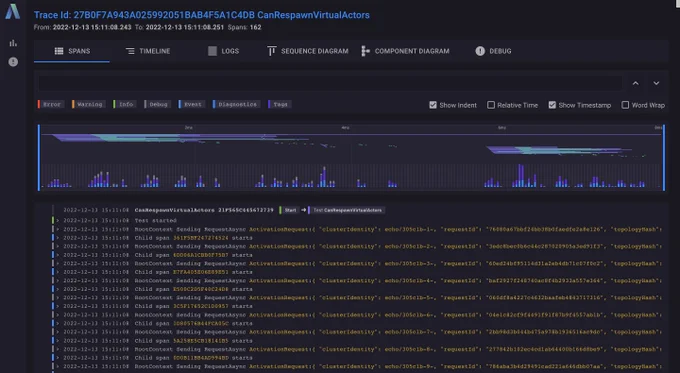The height and width of the screenshot is (373, 680).
Task: Open the Sequence Diagram tab
Action: coord(307,51)
